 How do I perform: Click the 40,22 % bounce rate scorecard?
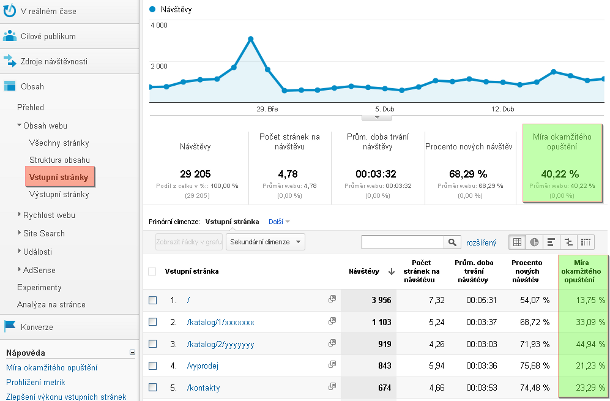coord(562,163)
